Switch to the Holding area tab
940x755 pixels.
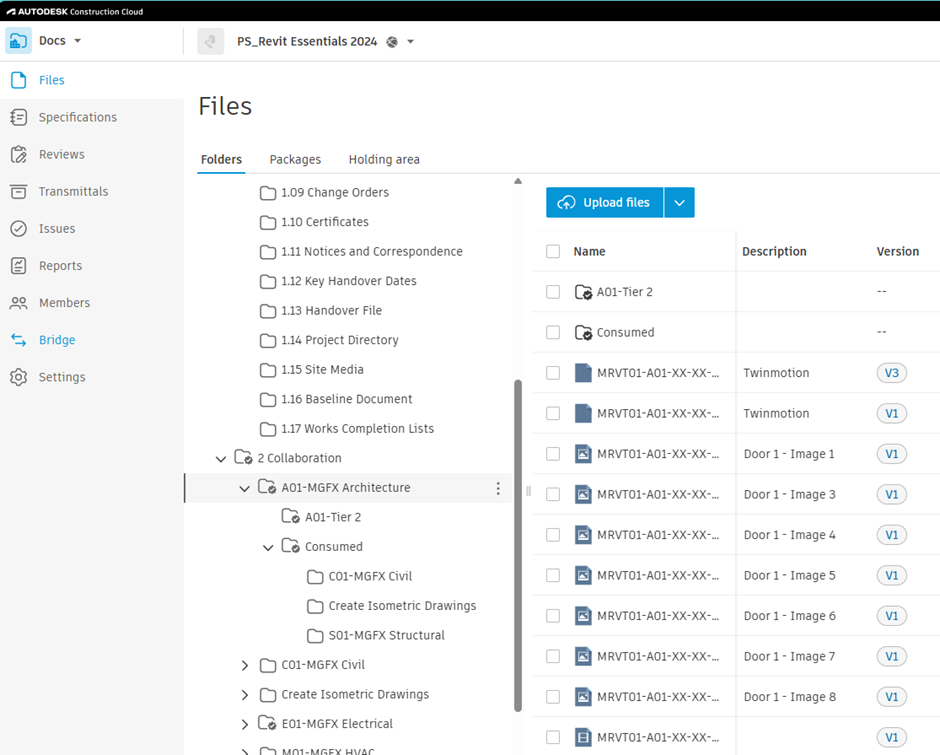point(384,160)
